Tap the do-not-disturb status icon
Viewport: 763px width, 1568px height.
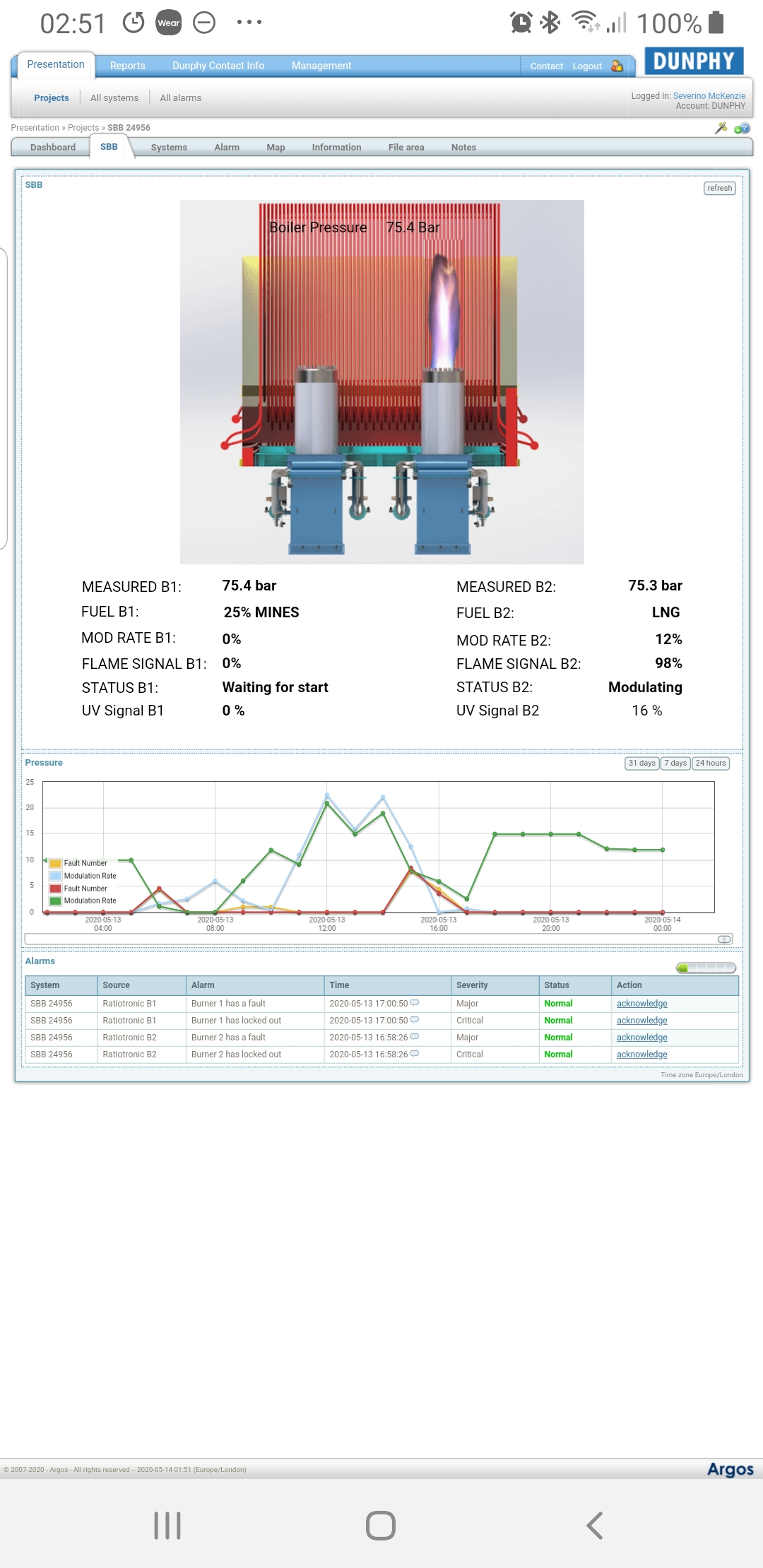[204, 23]
